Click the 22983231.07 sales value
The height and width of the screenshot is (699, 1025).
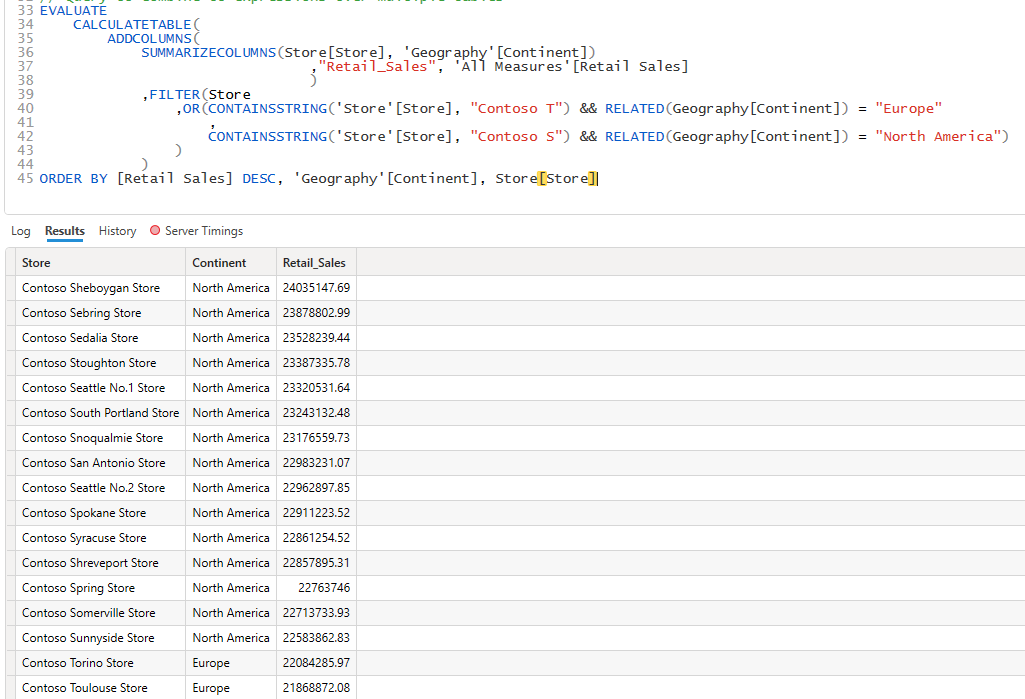pyautogui.click(x=316, y=463)
